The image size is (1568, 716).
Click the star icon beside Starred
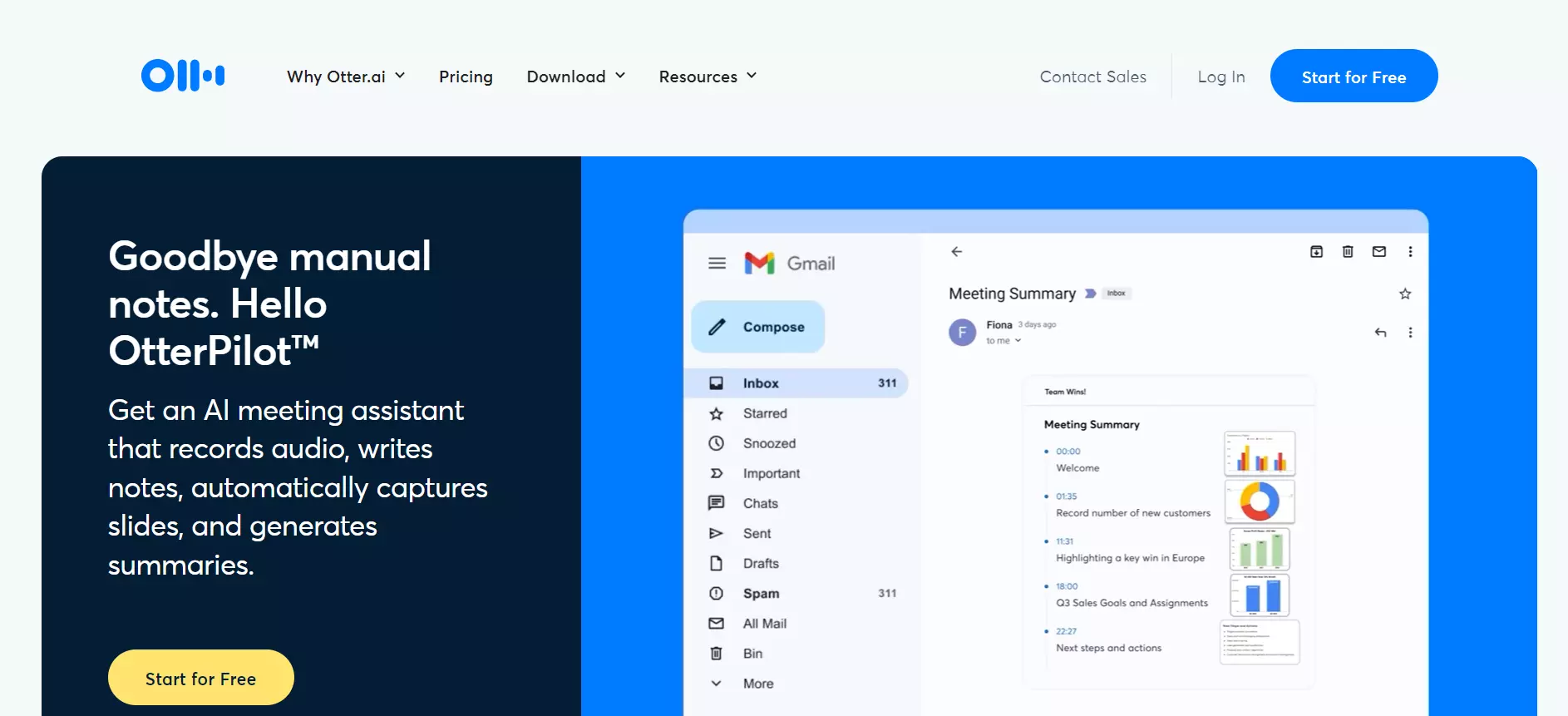pyautogui.click(x=716, y=413)
